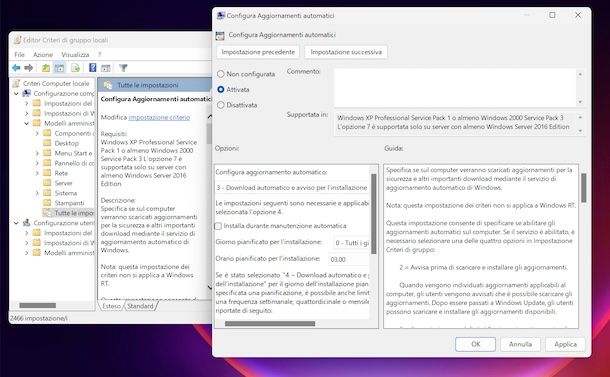Select the Sistema item in the tree
The height and width of the screenshot is (377, 610).
tap(66, 193)
